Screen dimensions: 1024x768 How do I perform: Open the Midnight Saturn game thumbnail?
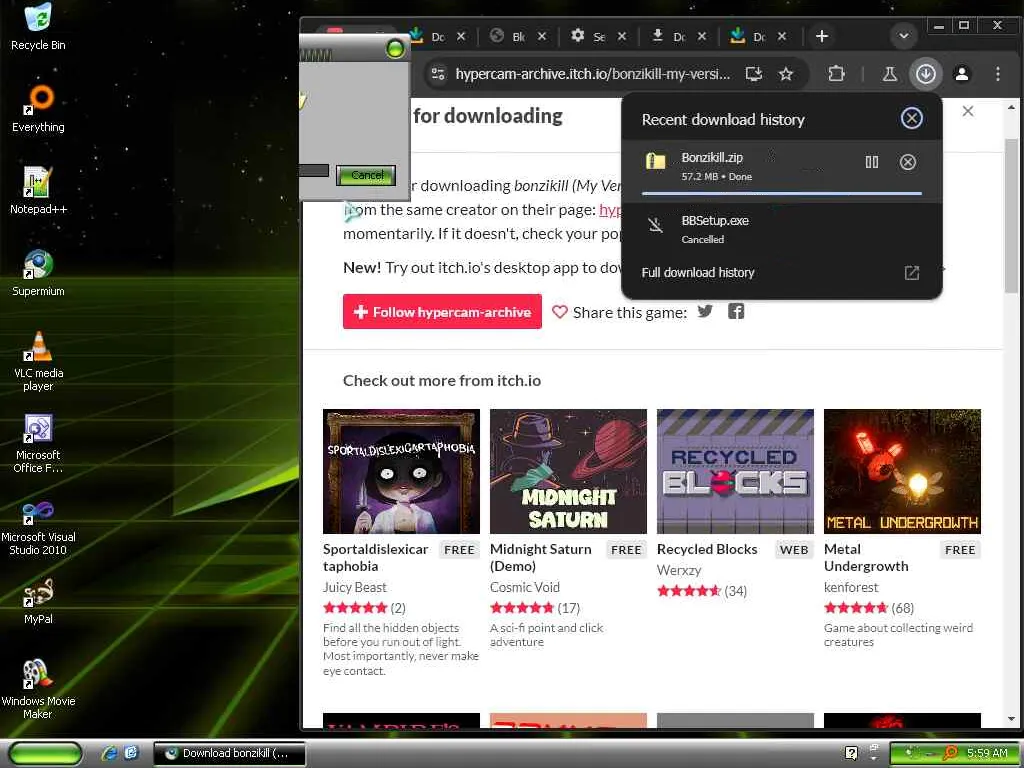(x=568, y=471)
